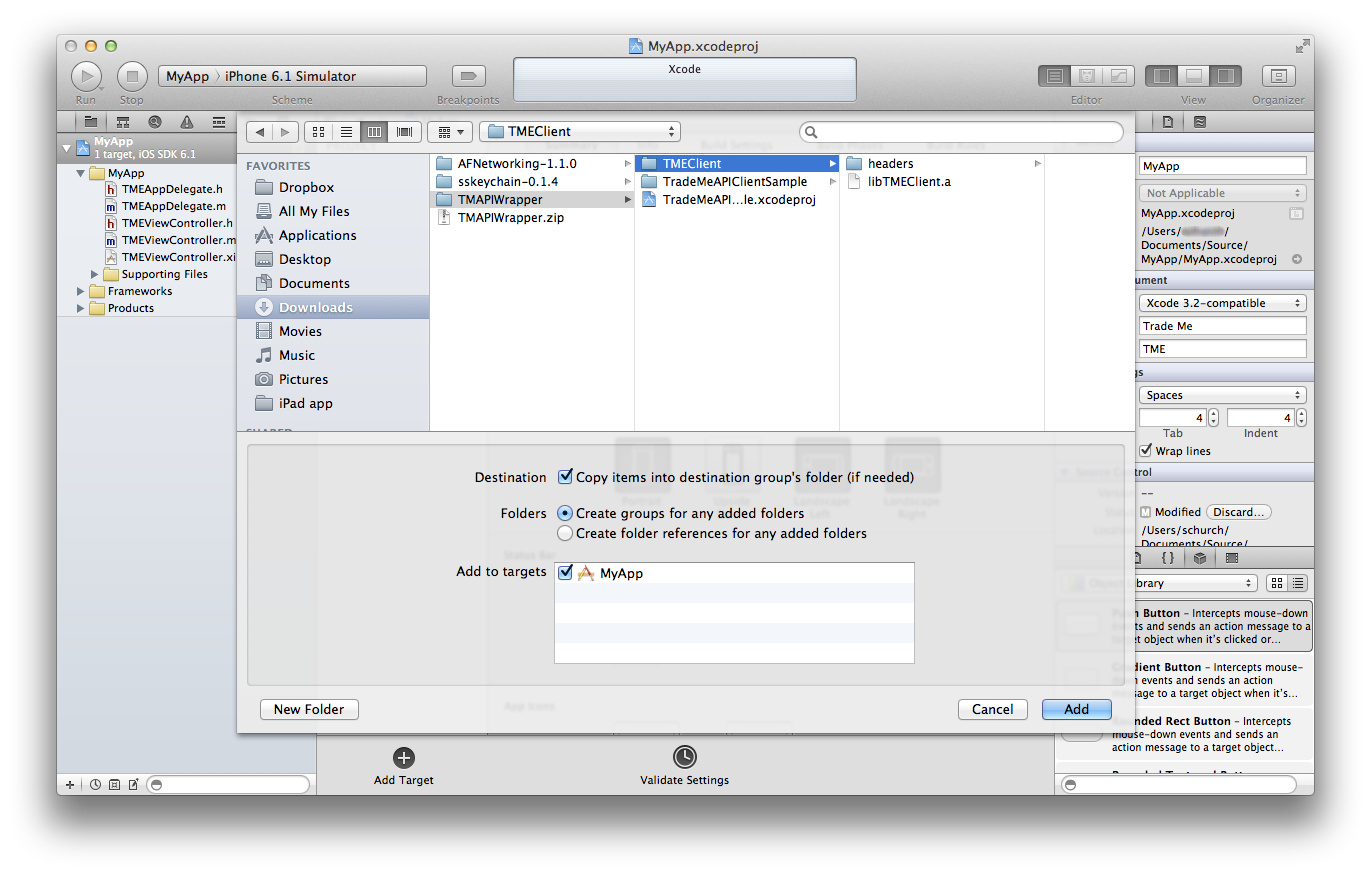Click the Stop toolbar button
The height and width of the screenshot is (874, 1371).
(x=132, y=76)
